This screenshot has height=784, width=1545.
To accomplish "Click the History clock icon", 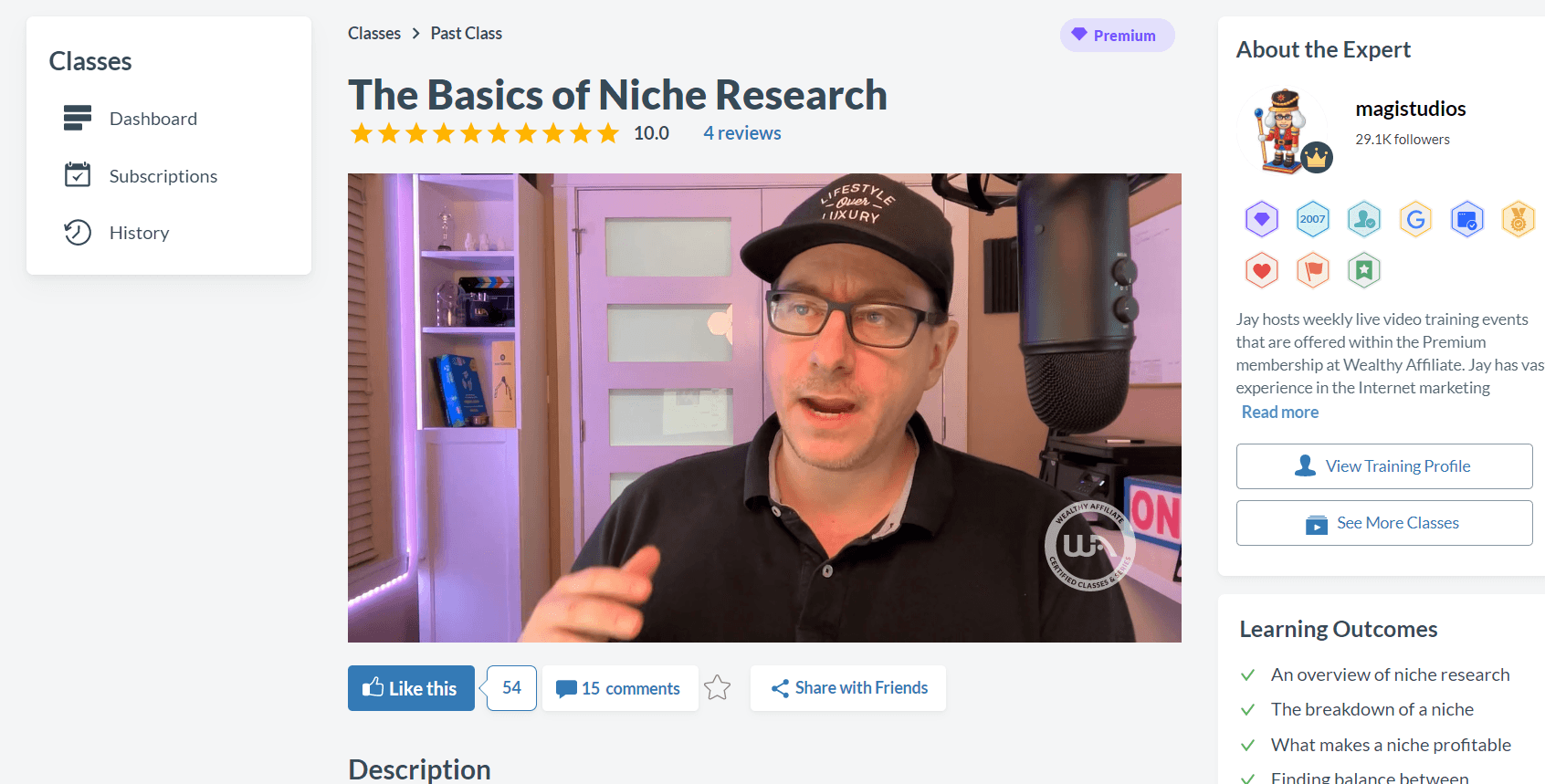I will click(78, 233).
